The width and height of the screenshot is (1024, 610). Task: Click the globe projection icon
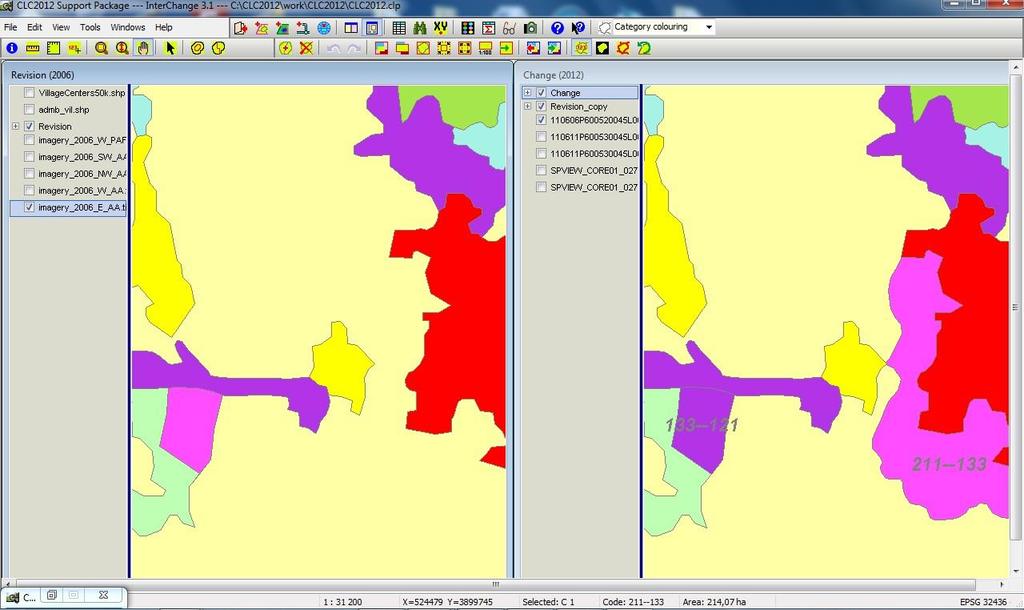pyautogui.click(x=324, y=28)
